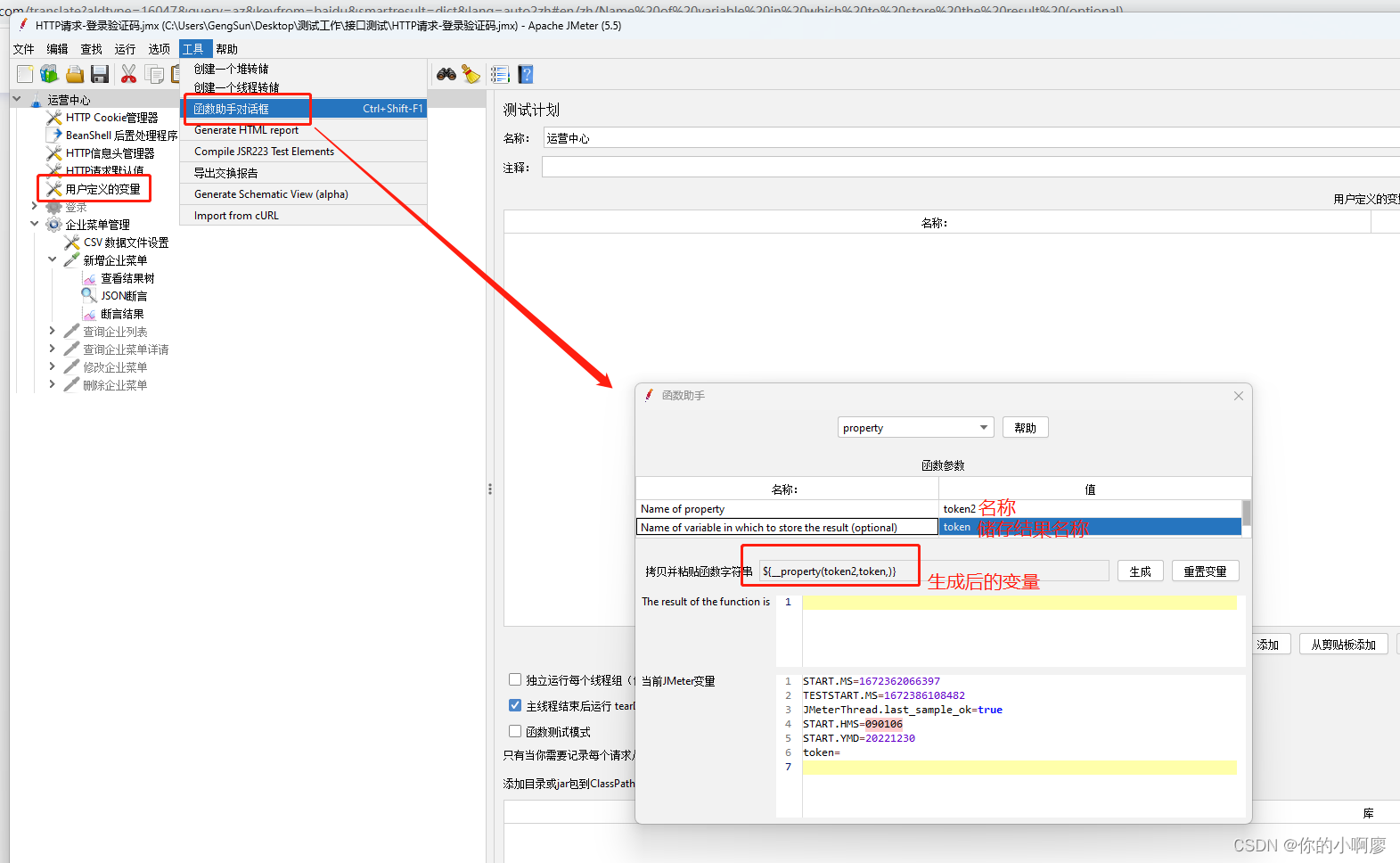1400x863 pixels.
Task: Expand the 修改企业菜单 tree node
Action: (x=53, y=366)
